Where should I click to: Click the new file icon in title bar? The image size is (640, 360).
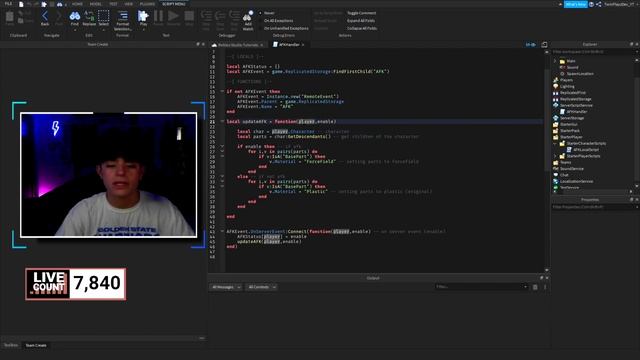[x=21, y=4]
